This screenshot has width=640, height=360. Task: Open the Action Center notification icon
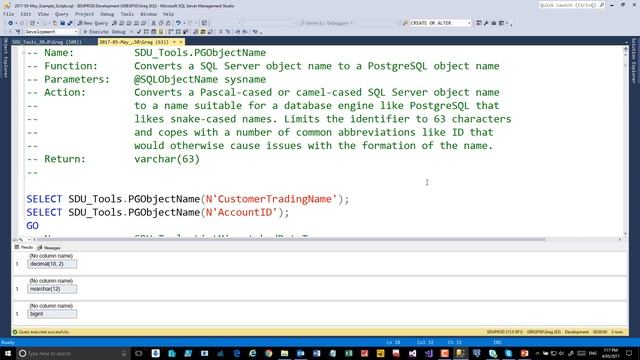click(x=629, y=353)
